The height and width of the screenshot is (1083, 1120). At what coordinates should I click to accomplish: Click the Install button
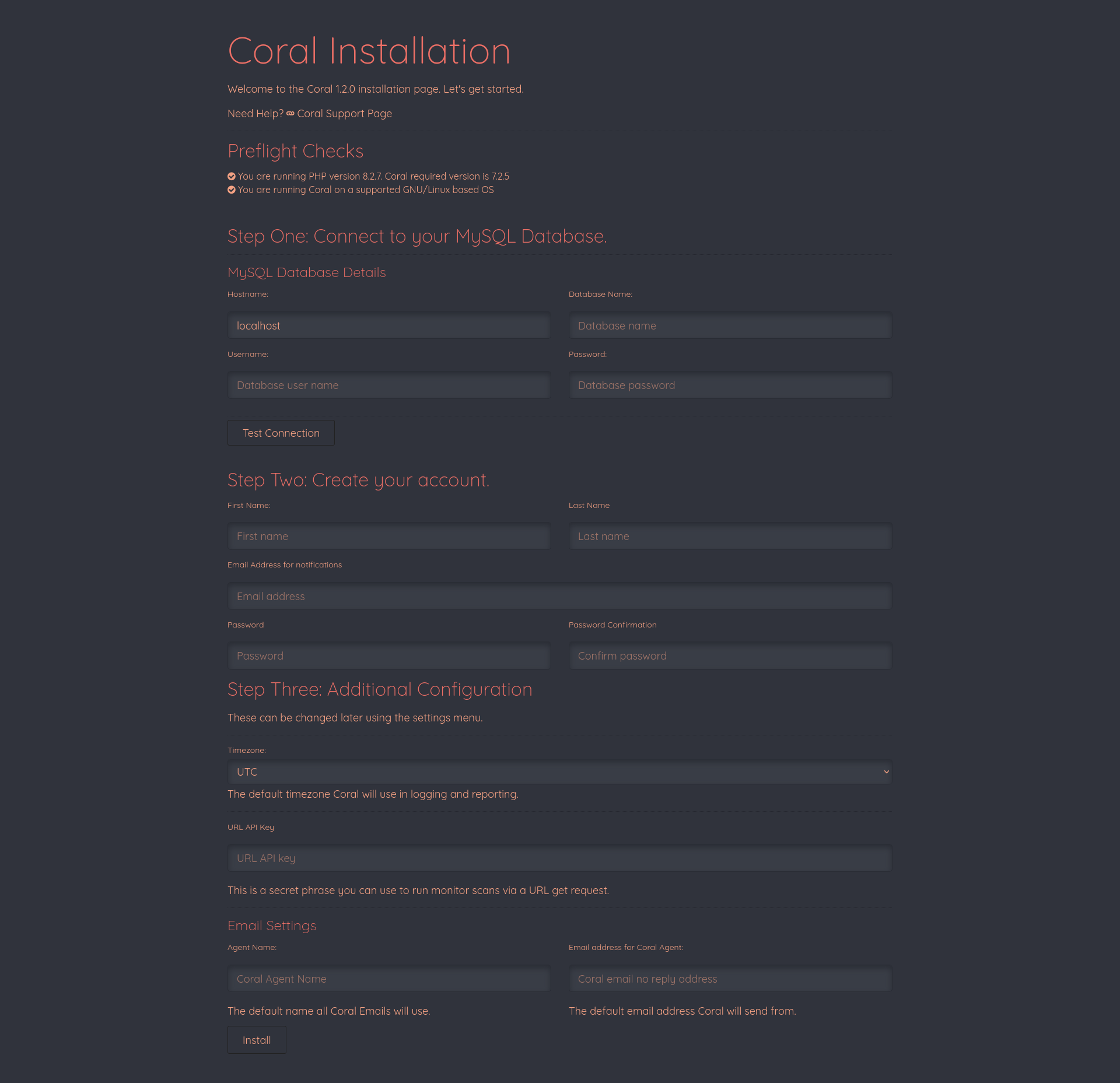[256, 1040]
